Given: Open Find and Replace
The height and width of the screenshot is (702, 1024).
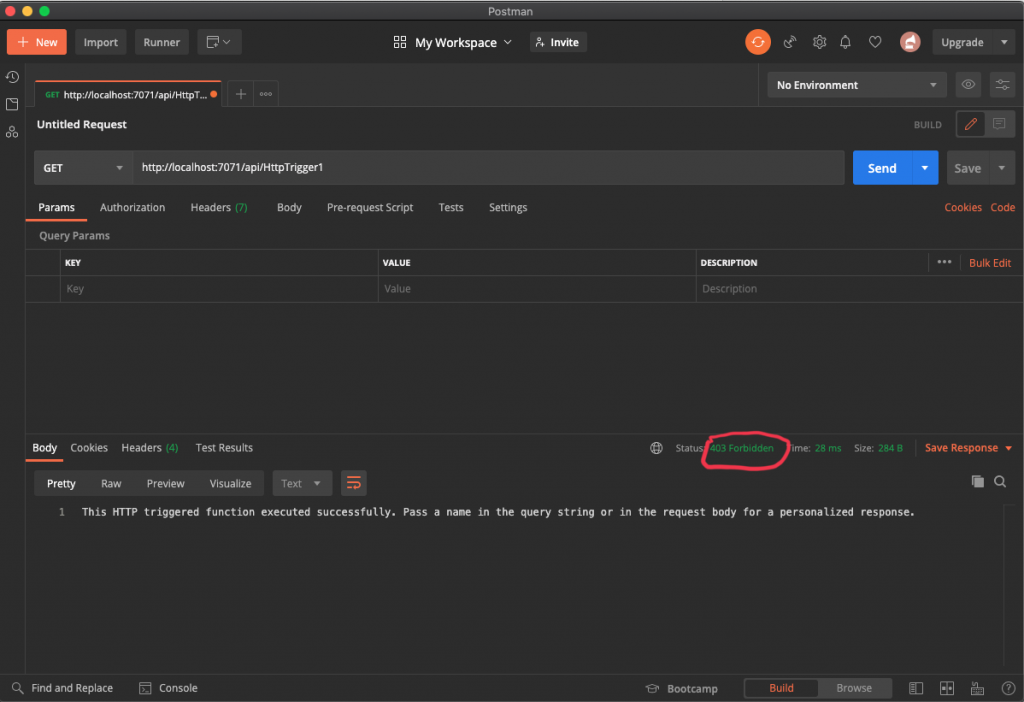Looking at the screenshot, I should (63, 688).
